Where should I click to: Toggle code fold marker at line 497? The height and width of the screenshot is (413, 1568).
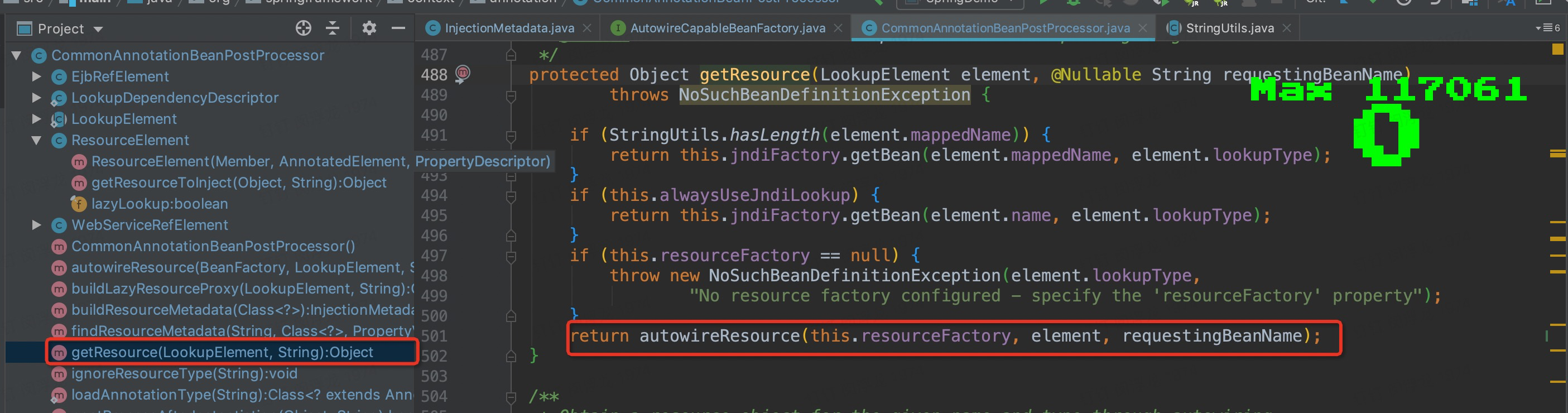tap(511, 256)
